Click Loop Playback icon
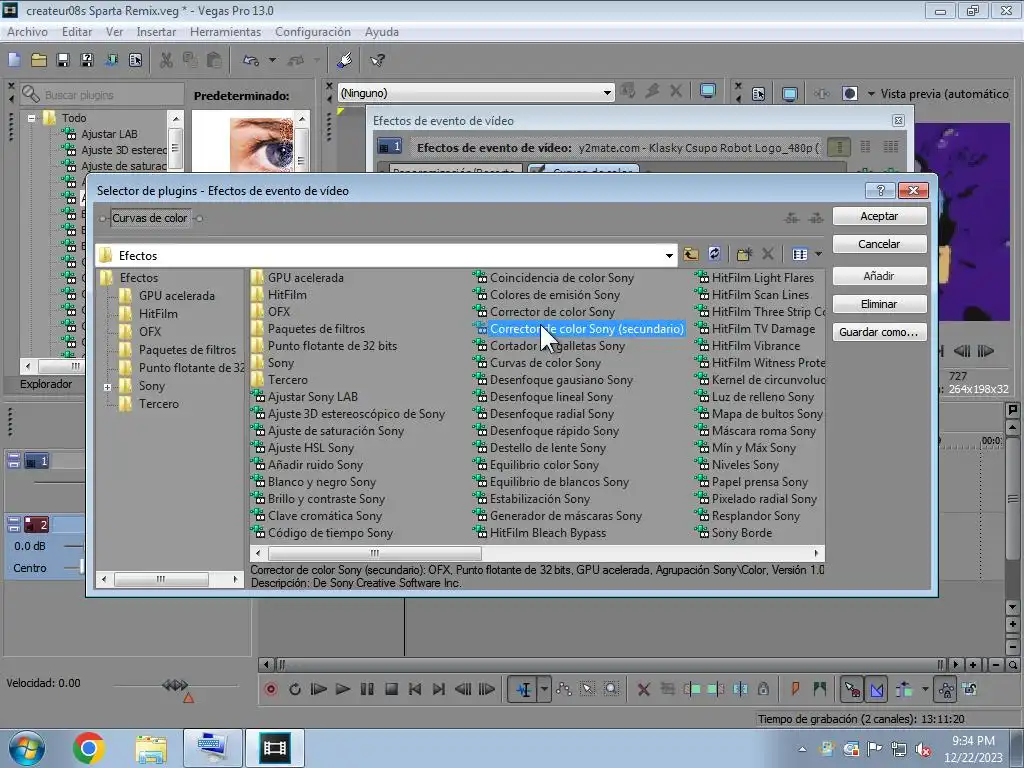The width and height of the screenshot is (1024, 768). pyautogui.click(x=295, y=689)
